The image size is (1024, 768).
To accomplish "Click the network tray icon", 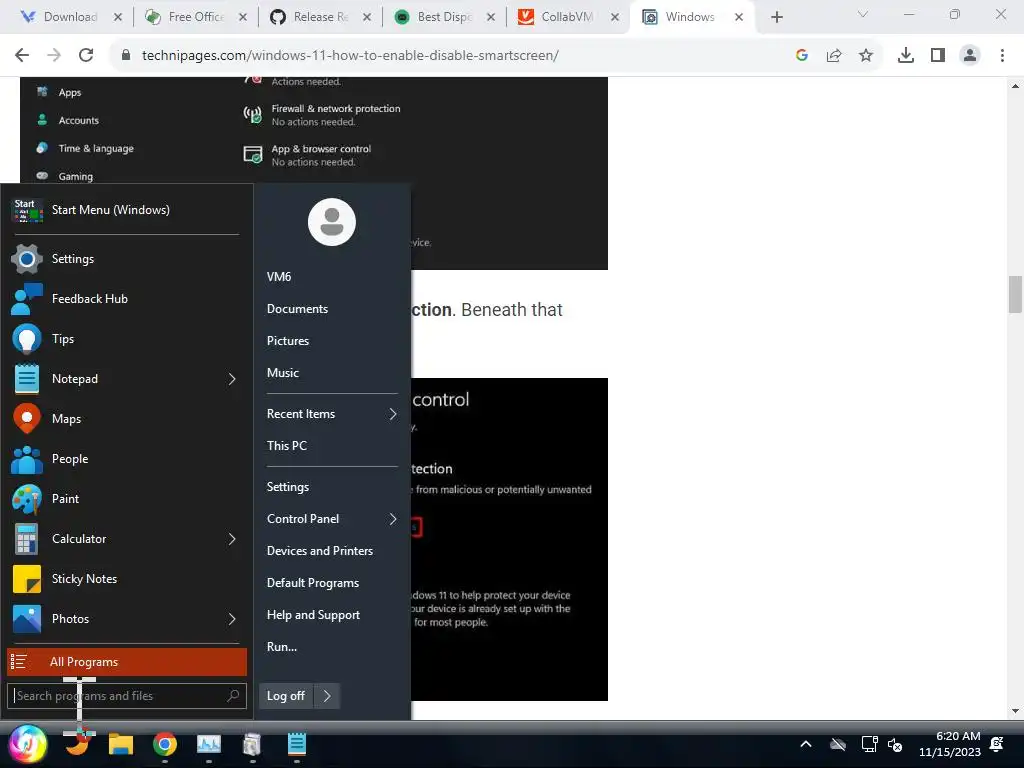I will (869, 744).
